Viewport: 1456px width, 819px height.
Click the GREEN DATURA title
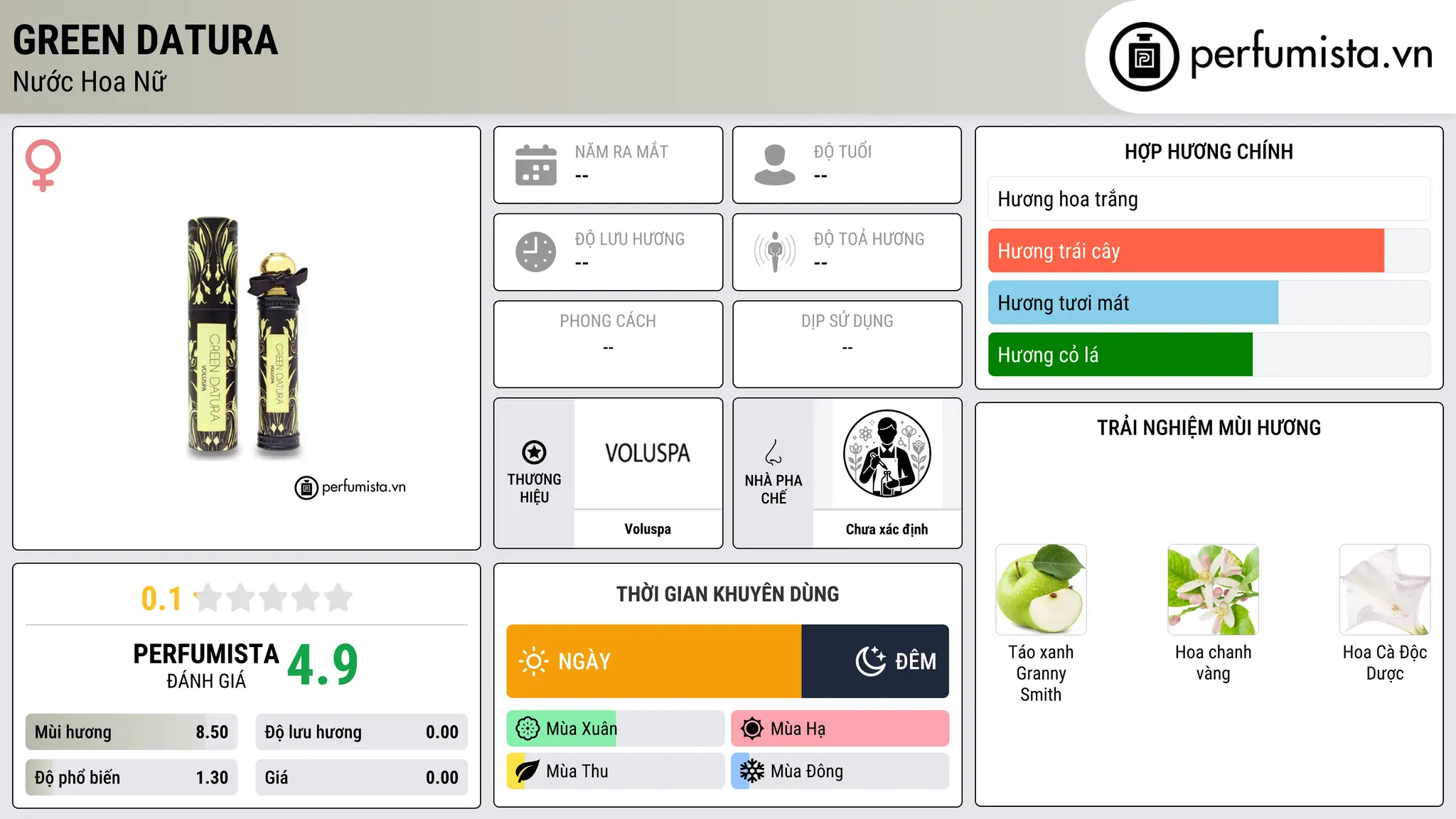click(146, 40)
